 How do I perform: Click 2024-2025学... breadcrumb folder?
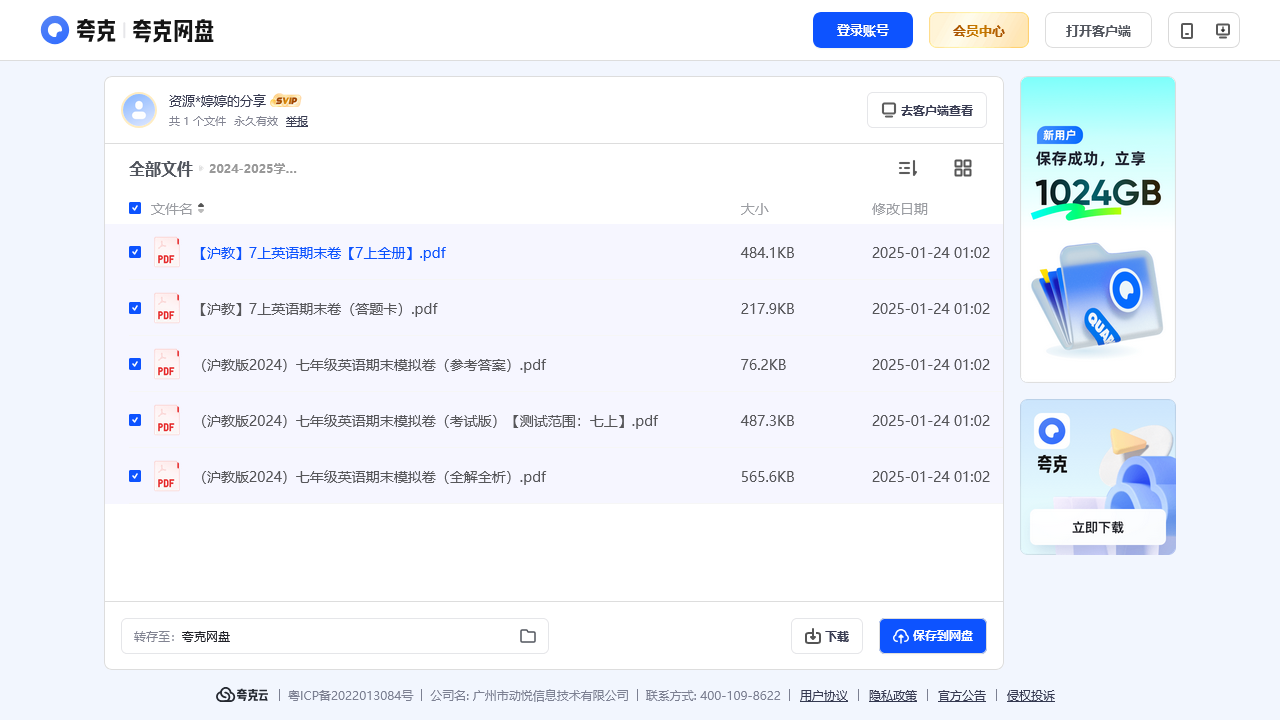[253, 168]
